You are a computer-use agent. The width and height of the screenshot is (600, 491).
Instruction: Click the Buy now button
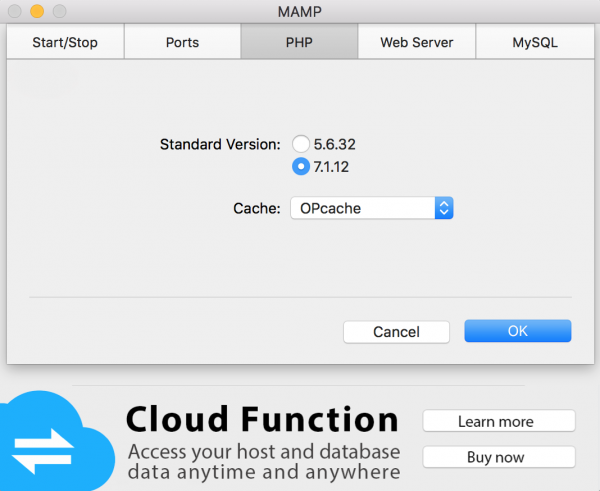[499, 457]
